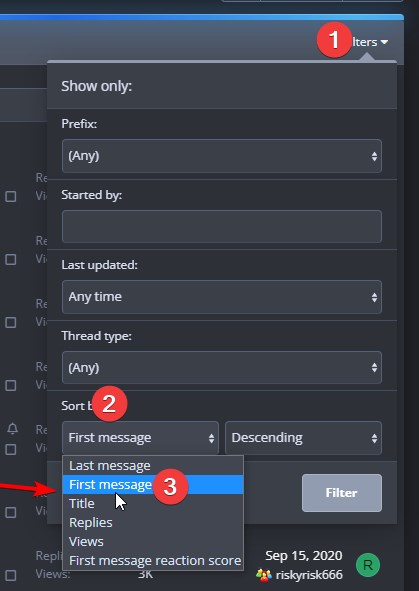Tick the checkbox beside the Views: 3K row
This screenshot has width=419, height=591.
tap(11, 575)
